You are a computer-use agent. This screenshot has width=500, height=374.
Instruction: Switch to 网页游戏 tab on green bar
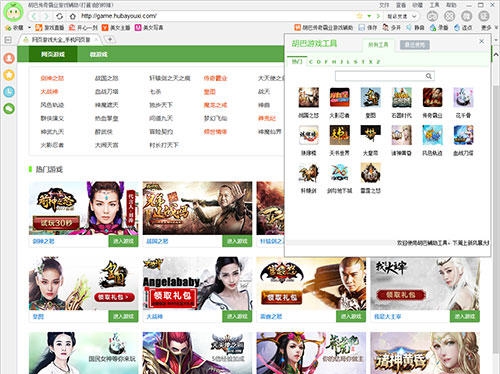53,54
